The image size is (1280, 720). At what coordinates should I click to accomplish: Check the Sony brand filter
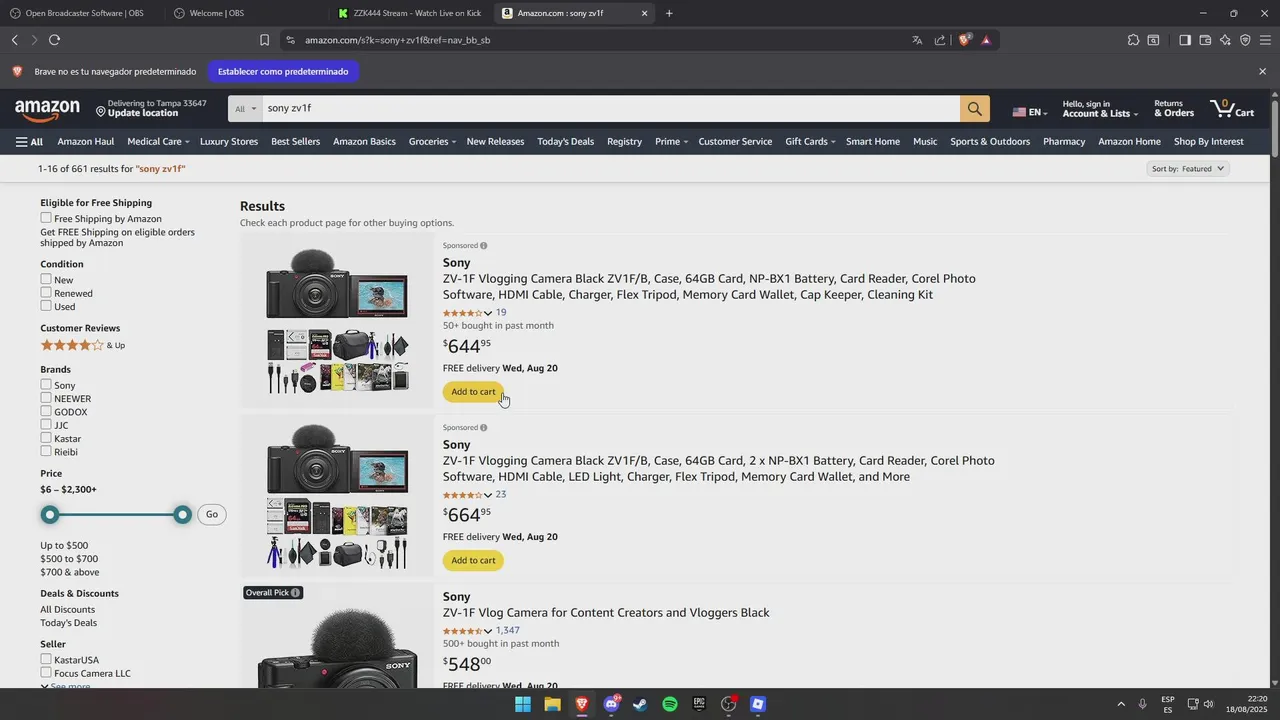click(x=46, y=384)
